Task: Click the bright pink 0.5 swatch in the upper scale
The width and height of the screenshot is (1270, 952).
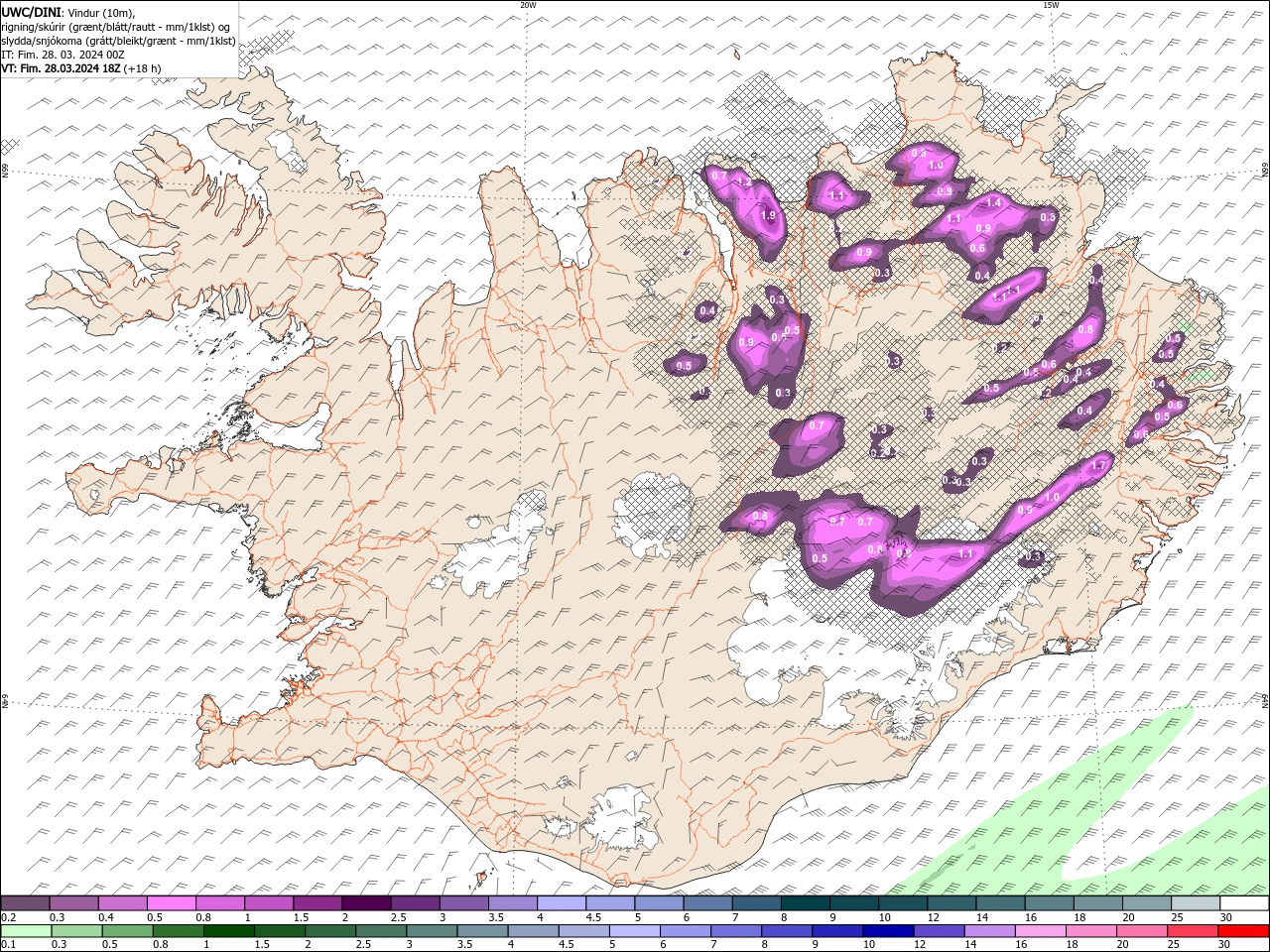Action: coord(171,903)
